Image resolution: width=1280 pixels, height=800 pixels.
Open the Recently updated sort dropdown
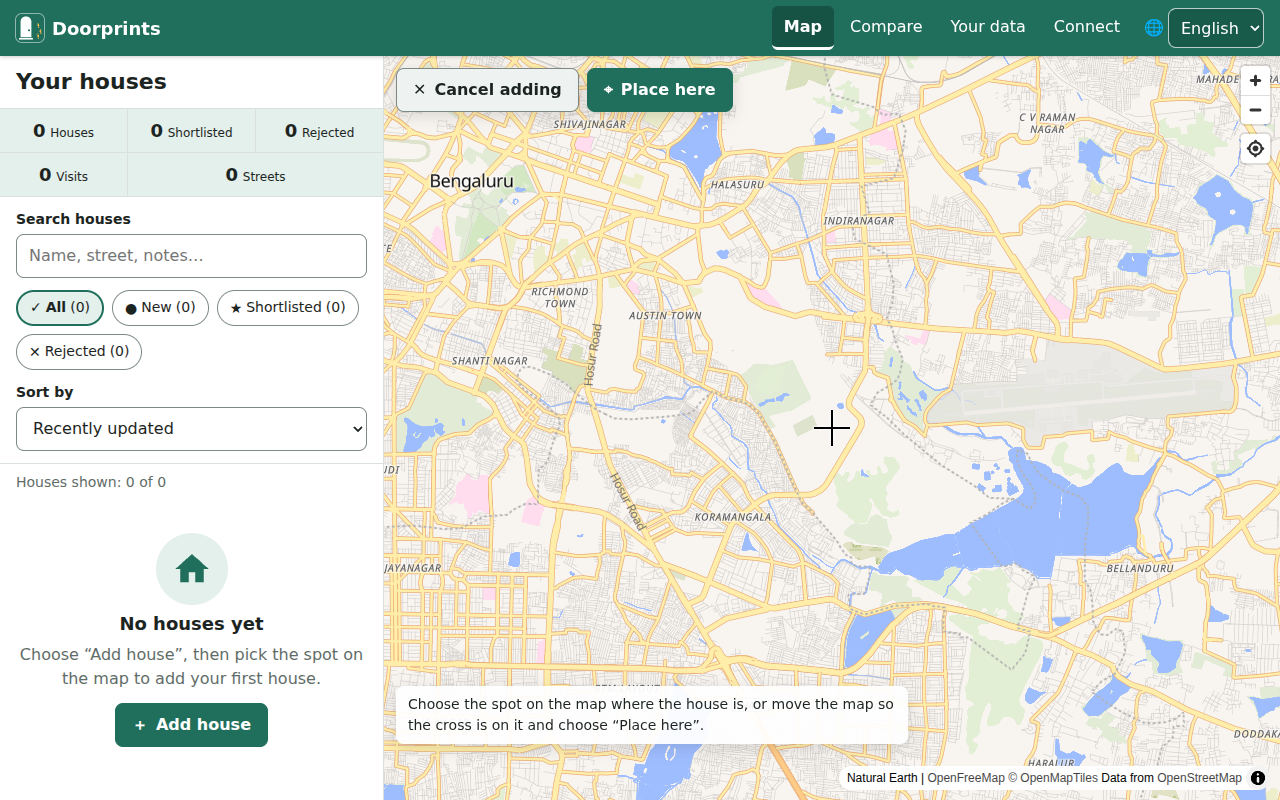click(x=192, y=429)
